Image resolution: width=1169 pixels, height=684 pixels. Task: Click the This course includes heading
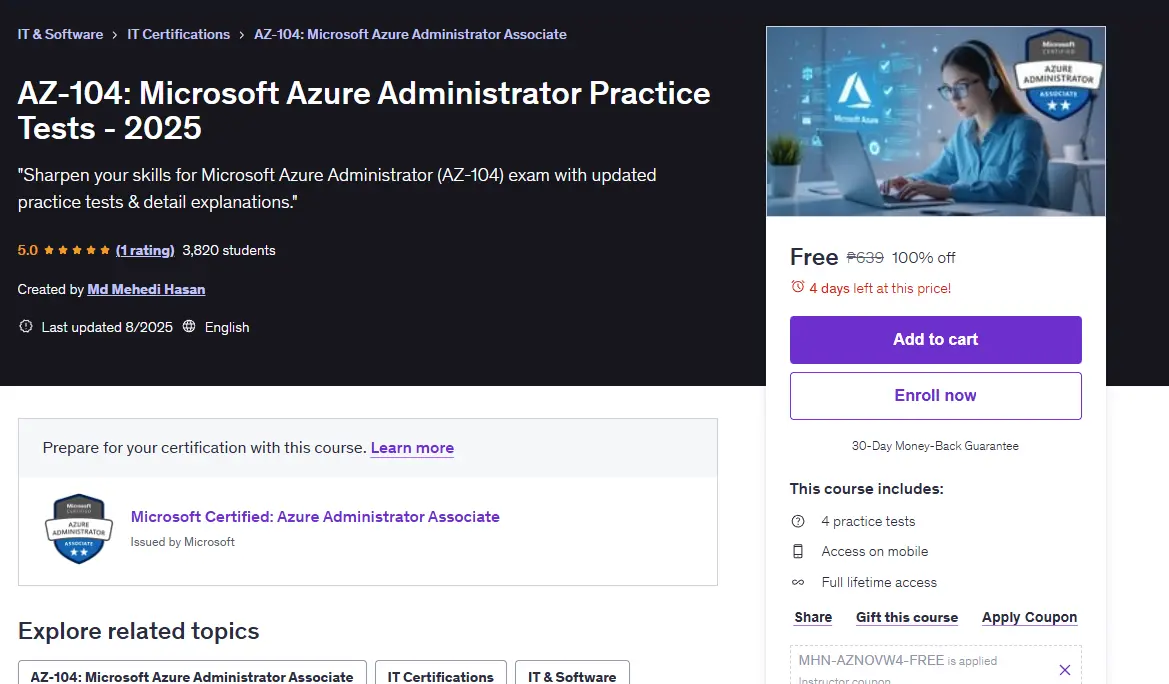(x=866, y=489)
